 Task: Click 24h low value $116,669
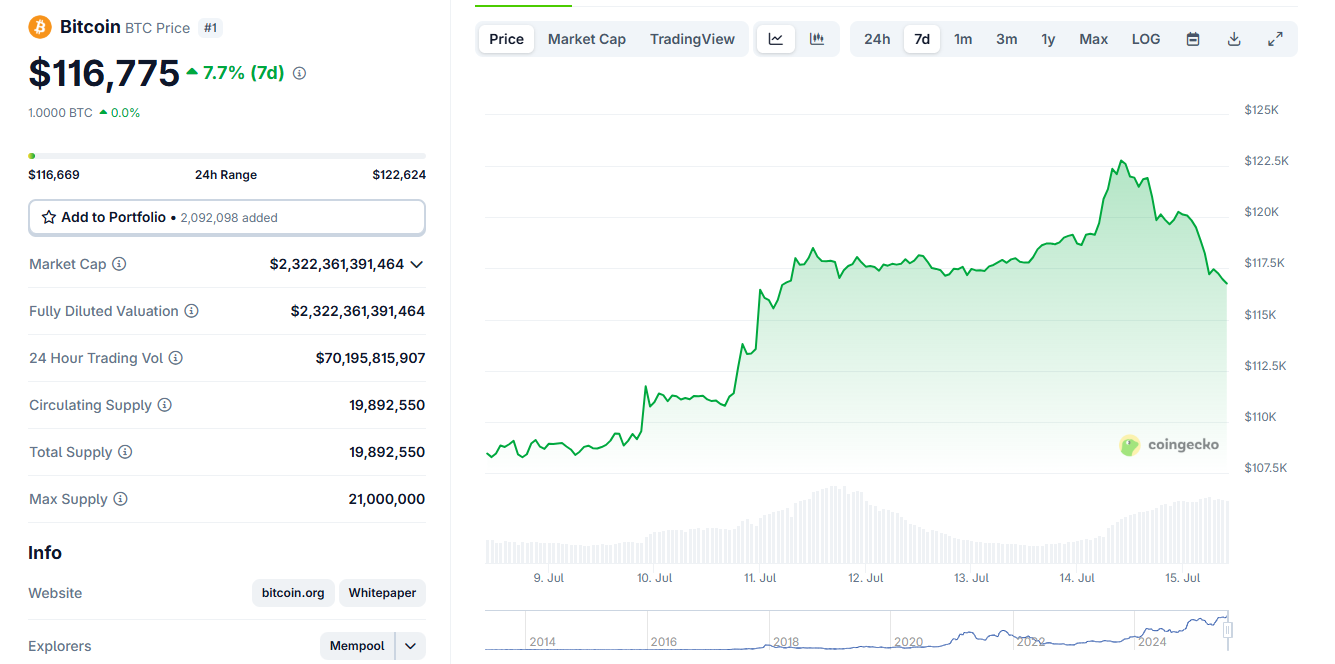click(x=54, y=175)
